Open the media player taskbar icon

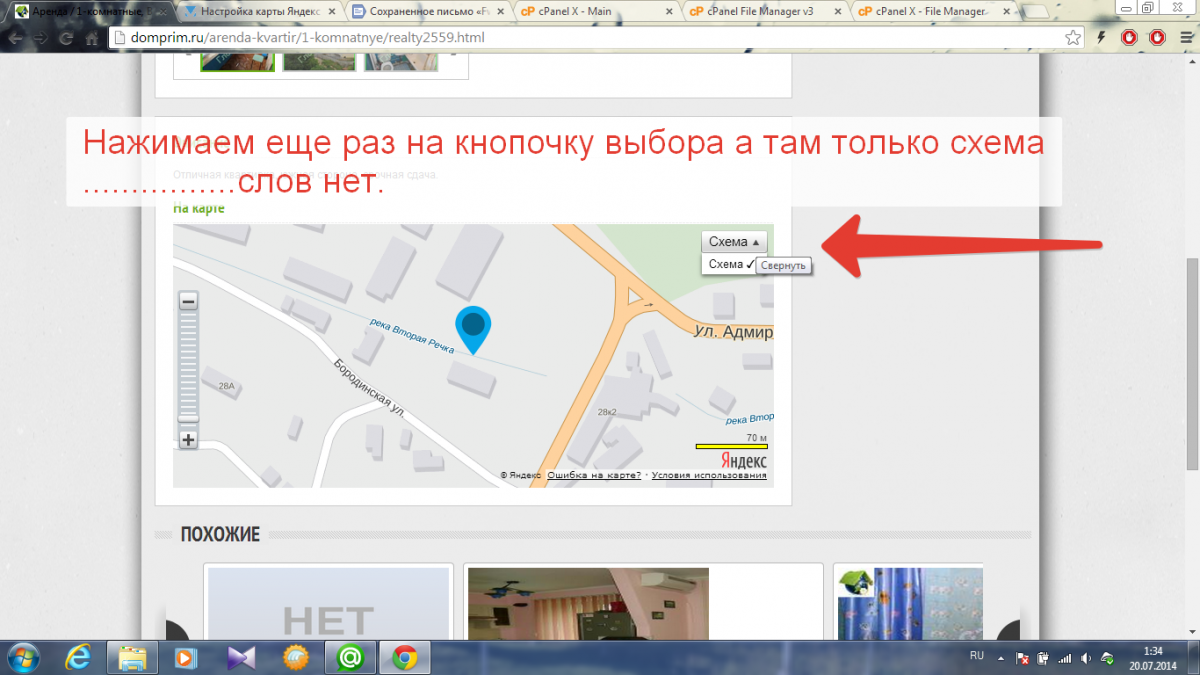(187, 657)
